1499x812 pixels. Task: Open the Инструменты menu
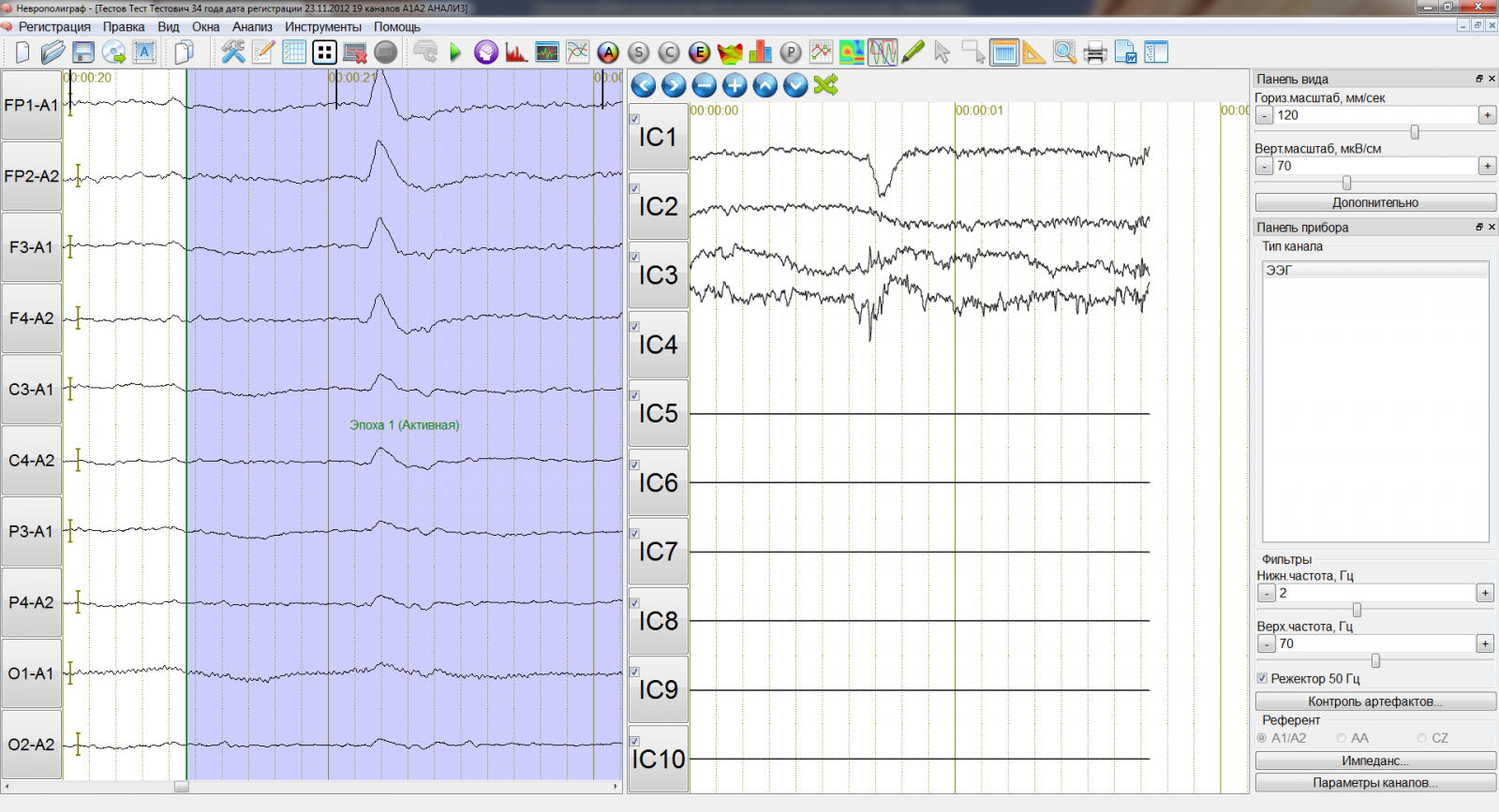322,26
